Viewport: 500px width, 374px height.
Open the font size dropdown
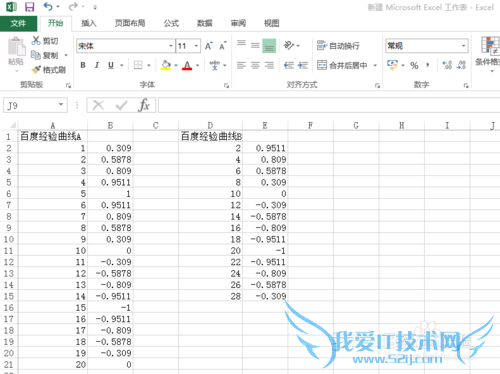[197, 46]
